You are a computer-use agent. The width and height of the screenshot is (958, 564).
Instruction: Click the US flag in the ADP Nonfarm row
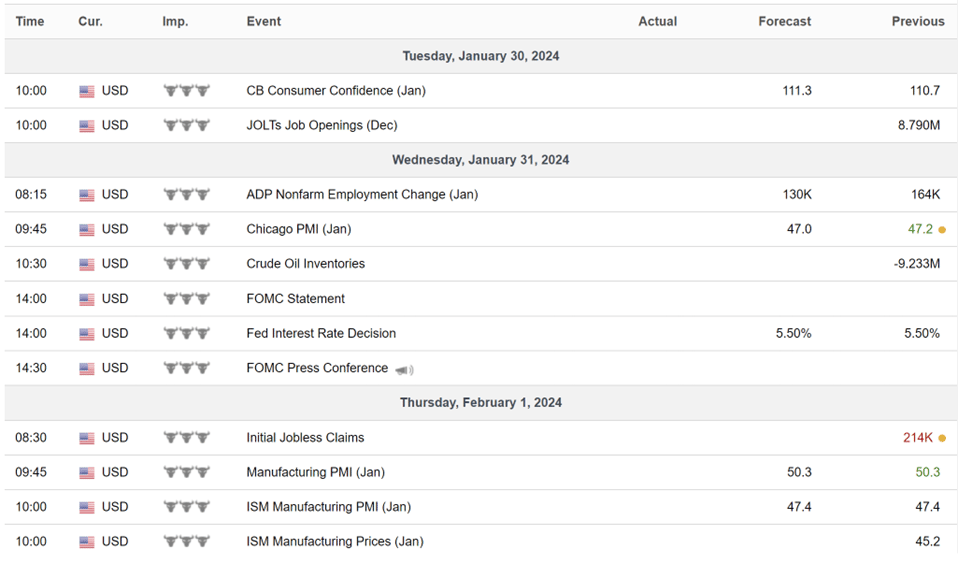pos(87,196)
